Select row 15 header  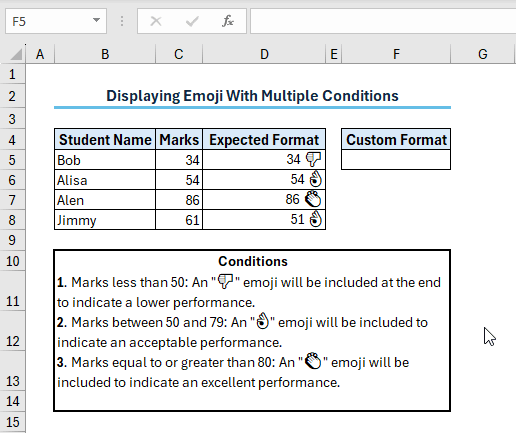coord(12,422)
